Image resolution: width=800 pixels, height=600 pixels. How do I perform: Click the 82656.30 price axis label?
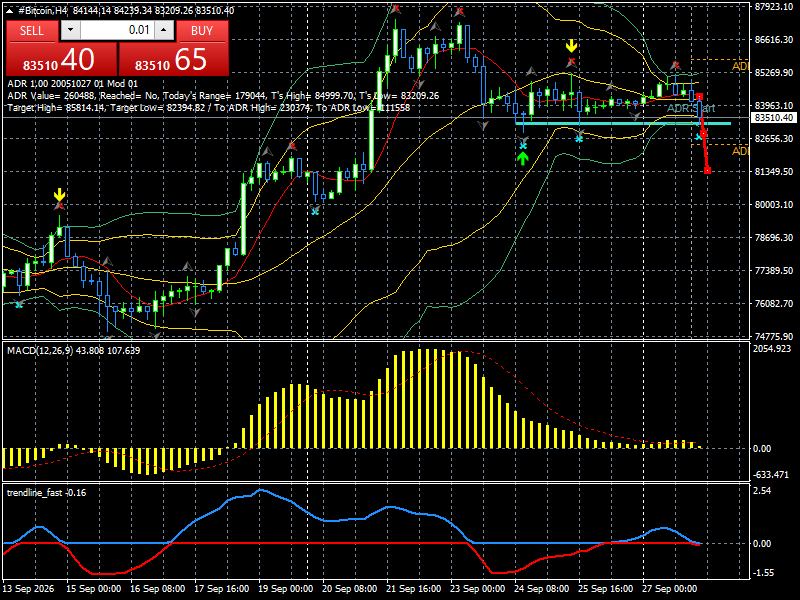pyautogui.click(x=773, y=138)
